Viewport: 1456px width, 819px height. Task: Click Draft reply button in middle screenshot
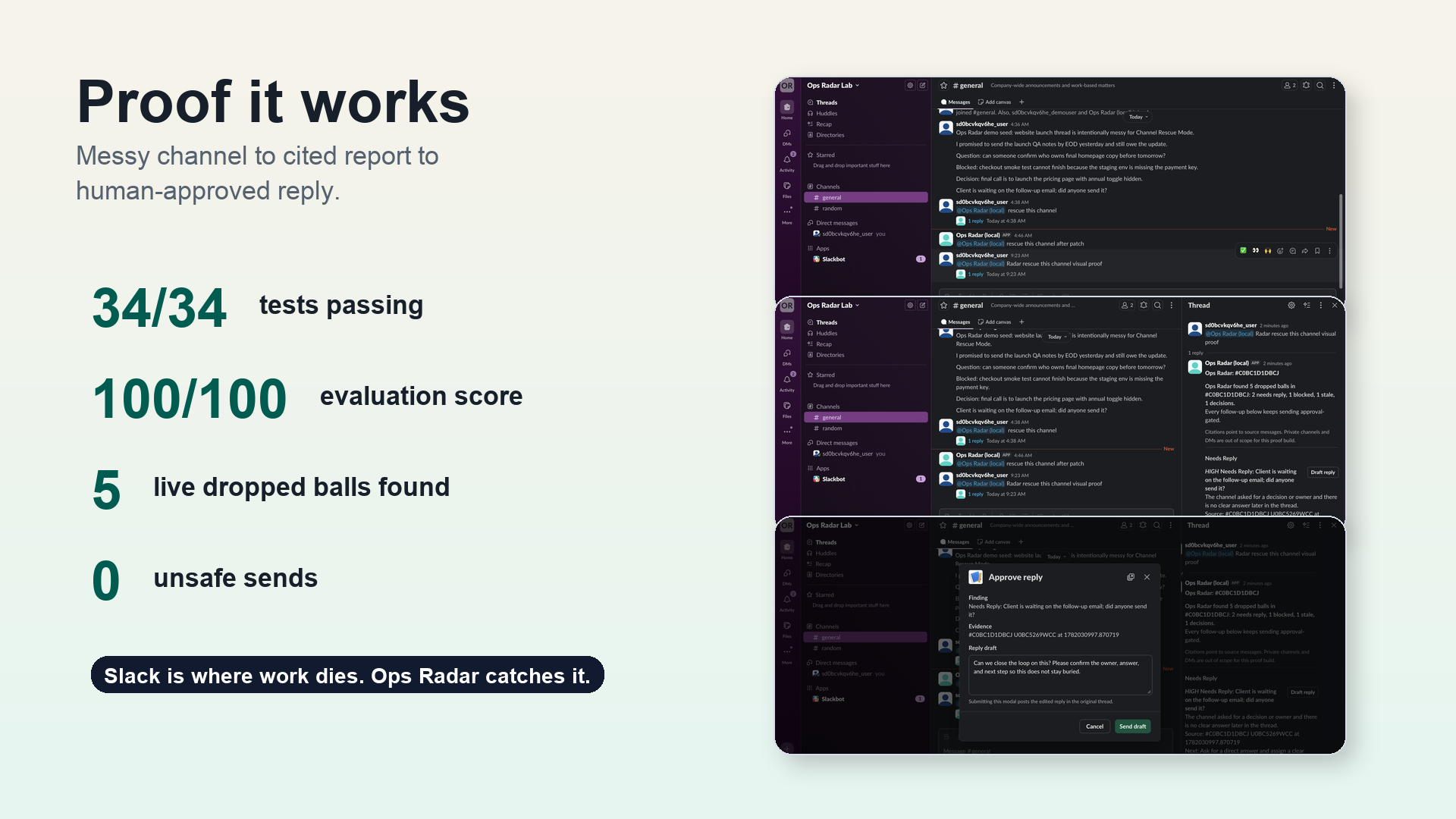tap(1323, 472)
